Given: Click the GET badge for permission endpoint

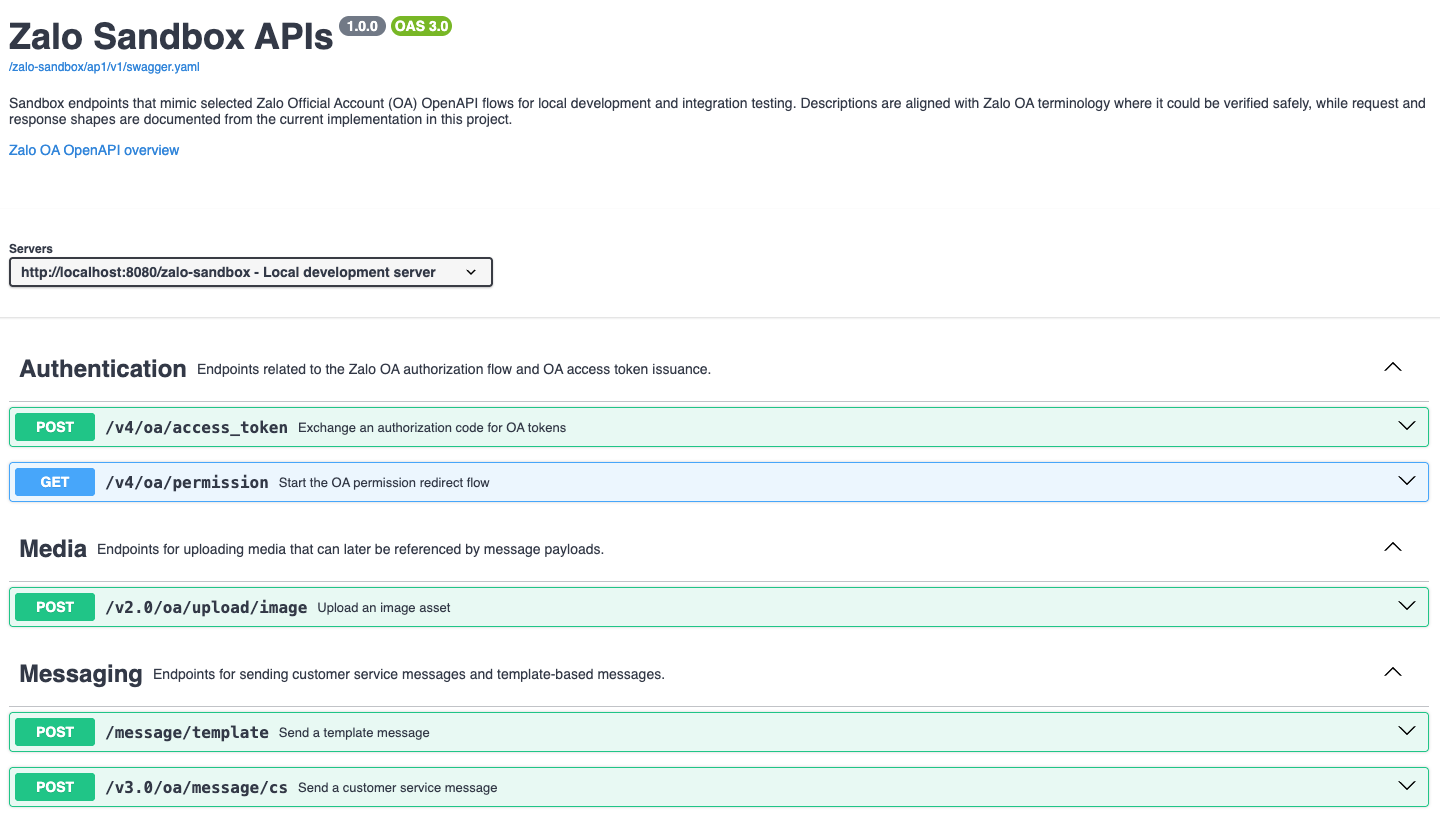Looking at the screenshot, I should tap(55, 482).
